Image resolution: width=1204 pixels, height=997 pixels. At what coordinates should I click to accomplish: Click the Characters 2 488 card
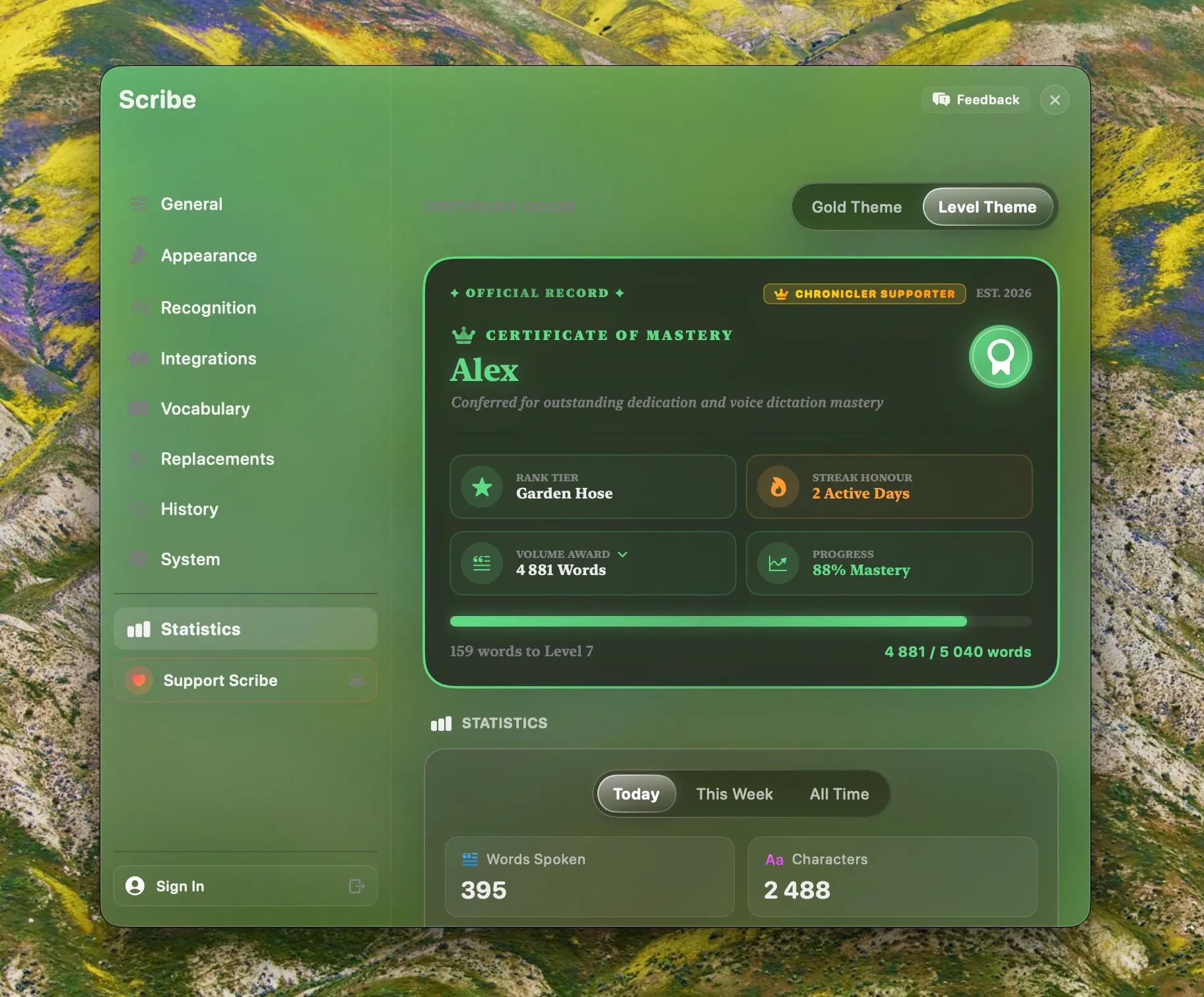tap(892, 877)
